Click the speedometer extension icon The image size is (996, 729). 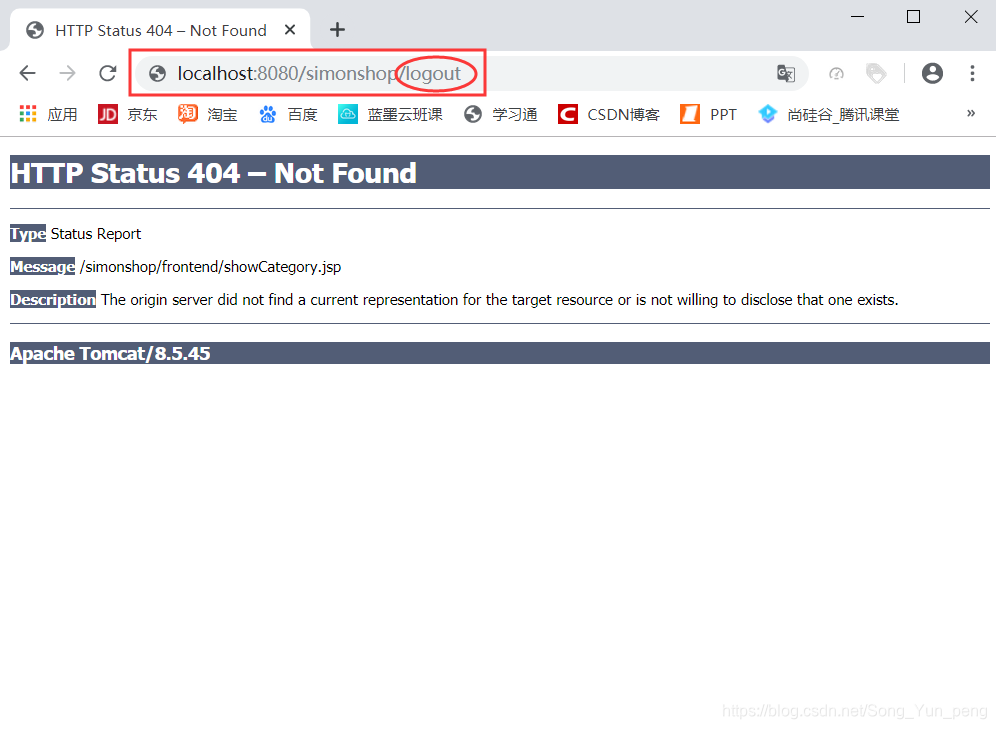click(837, 74)
